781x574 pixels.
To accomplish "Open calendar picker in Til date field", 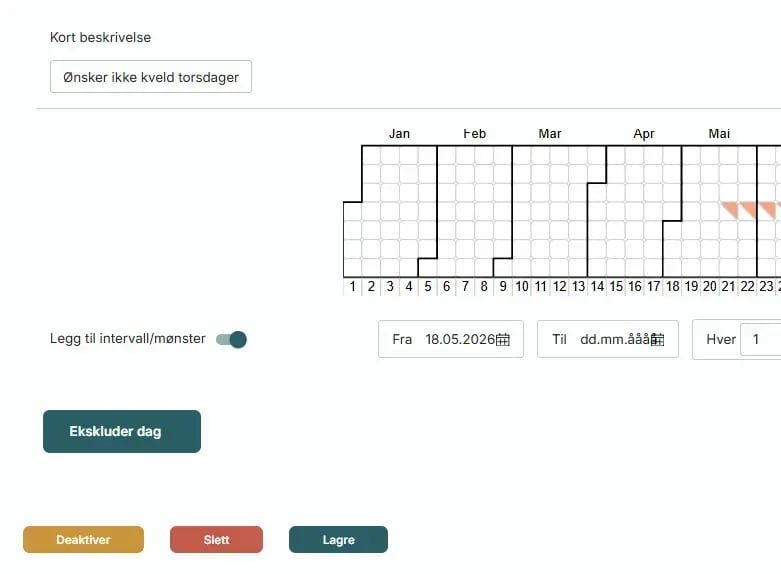I will click(x=658, y=339).
